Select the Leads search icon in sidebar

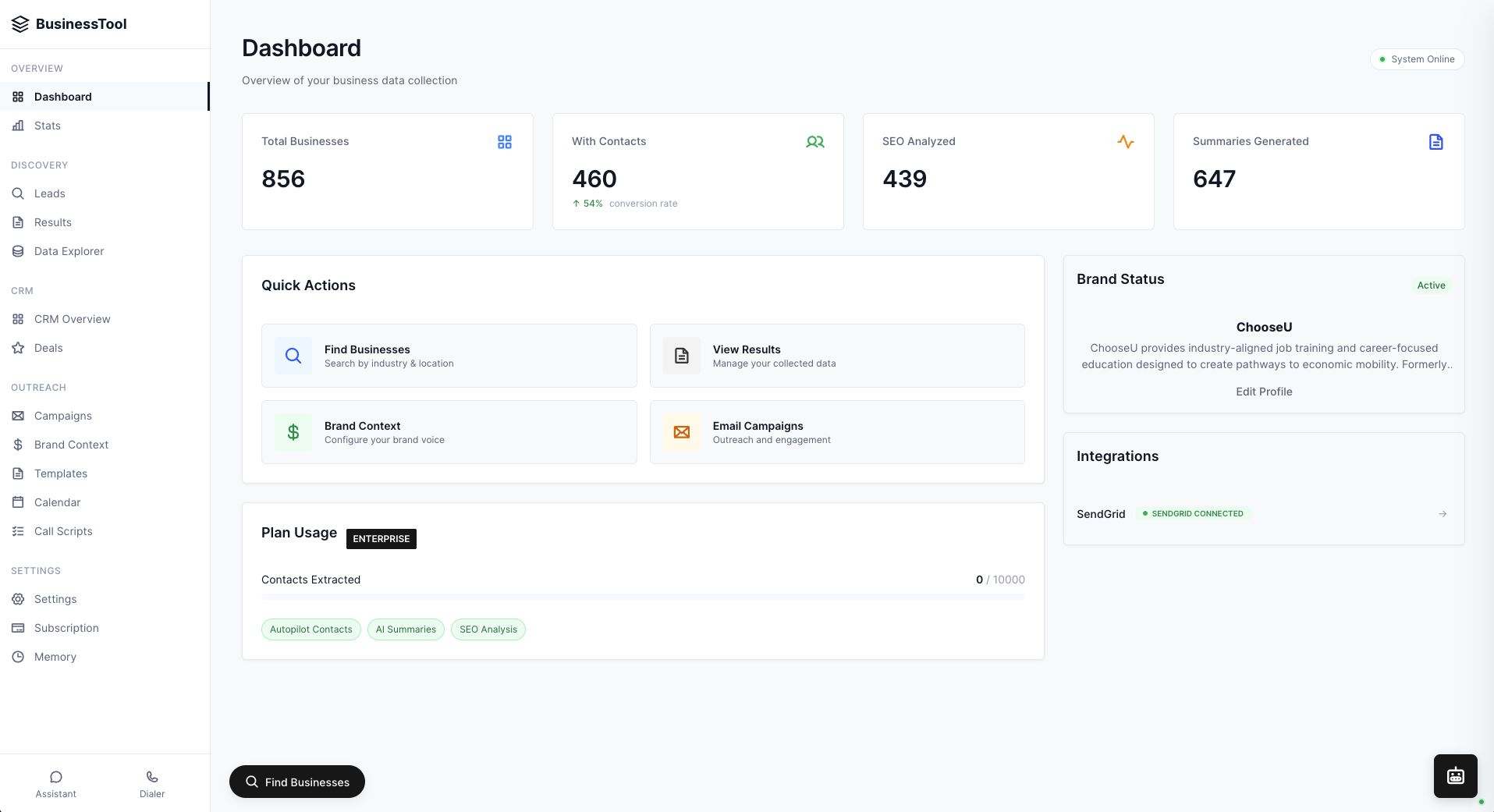coord(18,193)
